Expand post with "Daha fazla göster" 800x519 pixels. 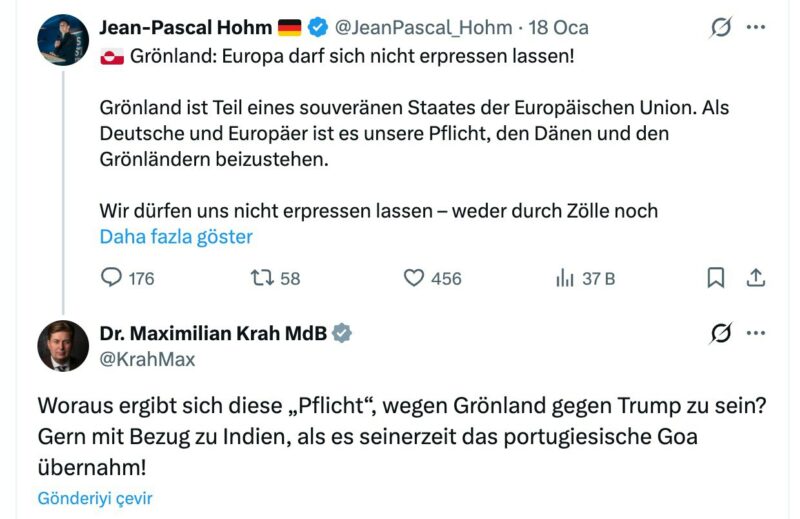coord(176,237)
